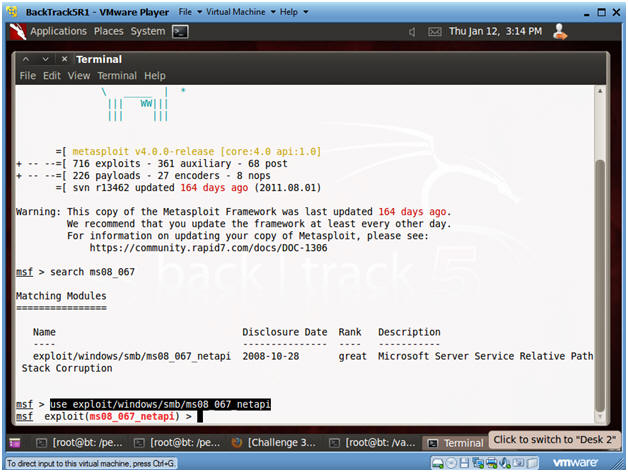Click the VMware network adapter status icon

(478, 463)
